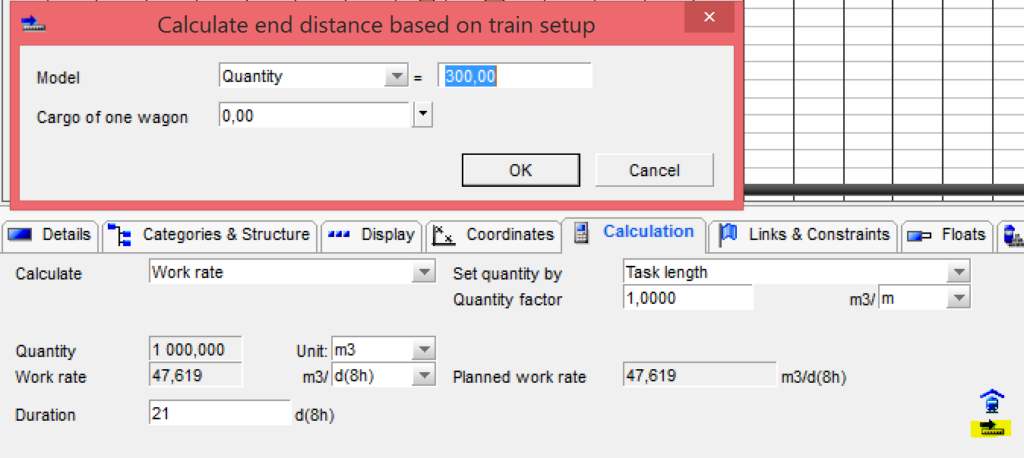Expand the Cargo of one wagon dropdown
This screenshot has width=1024, height=458.
tap(424, 116)
